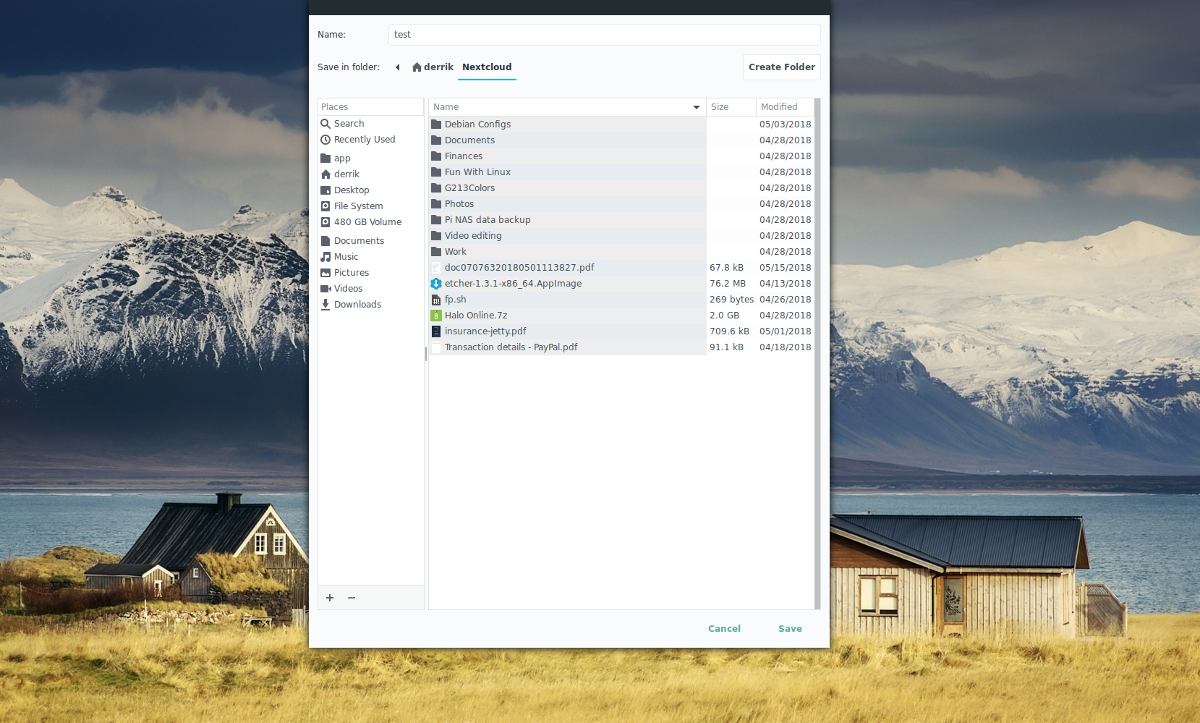Click the Work folder icon
Viewport: 1200px width, 723px height.
436,252
